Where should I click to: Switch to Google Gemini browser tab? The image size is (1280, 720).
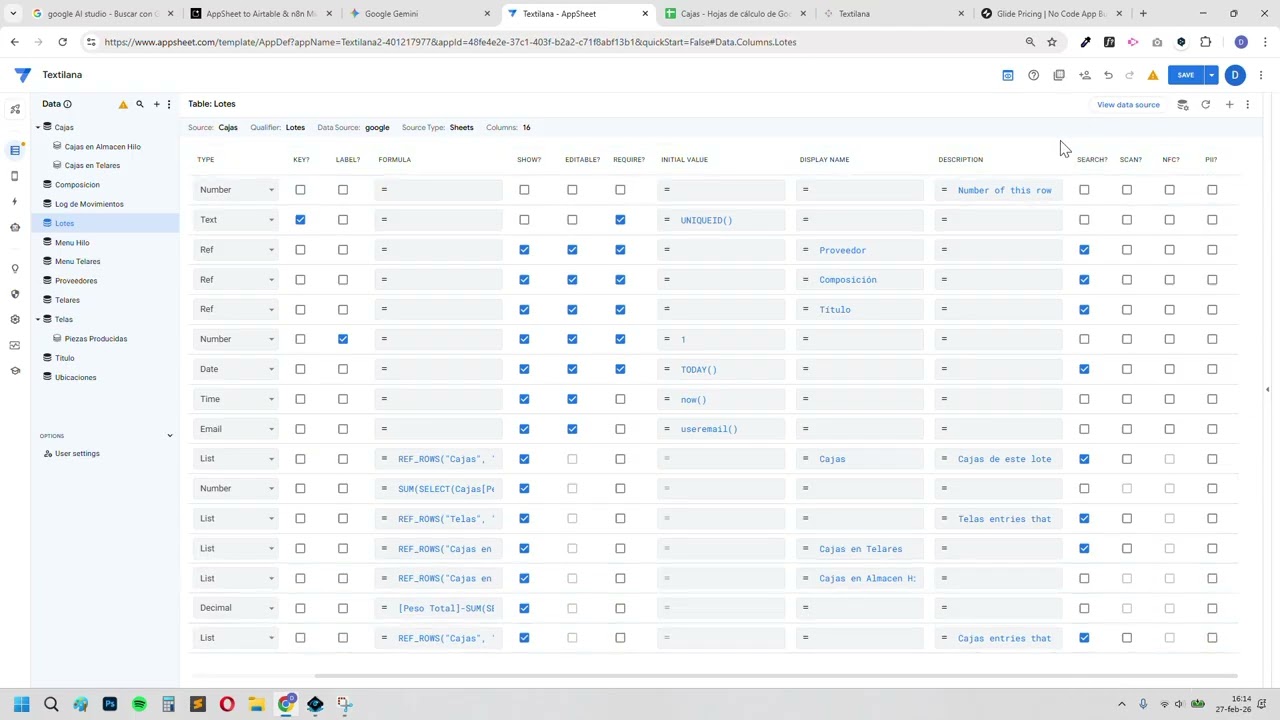click(418, 14)
